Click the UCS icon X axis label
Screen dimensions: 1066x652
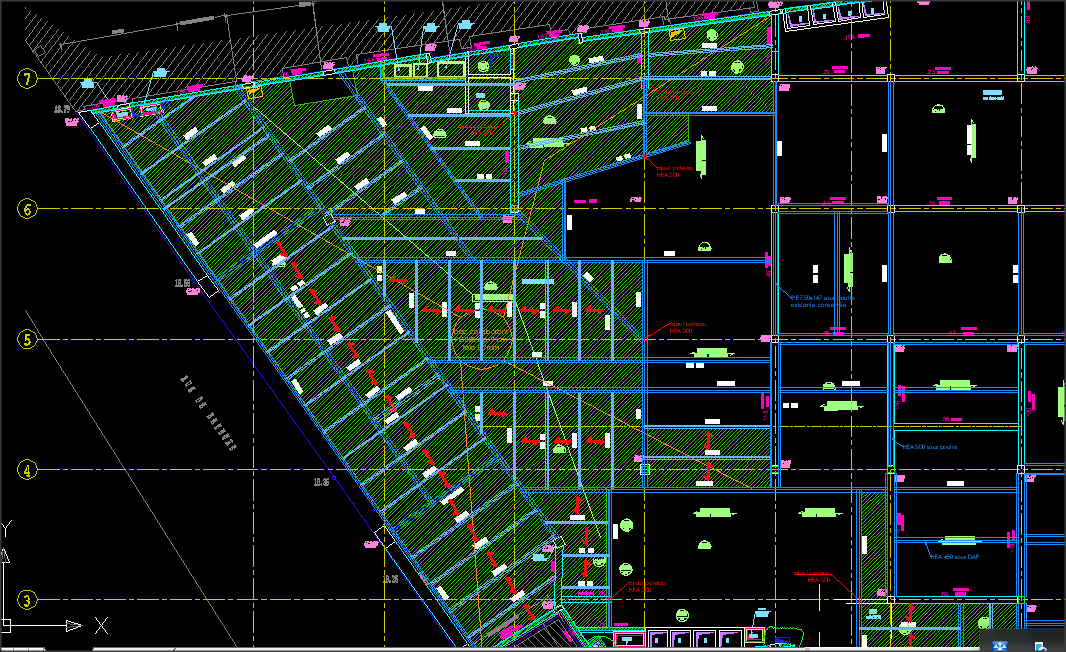coord(101,626)
